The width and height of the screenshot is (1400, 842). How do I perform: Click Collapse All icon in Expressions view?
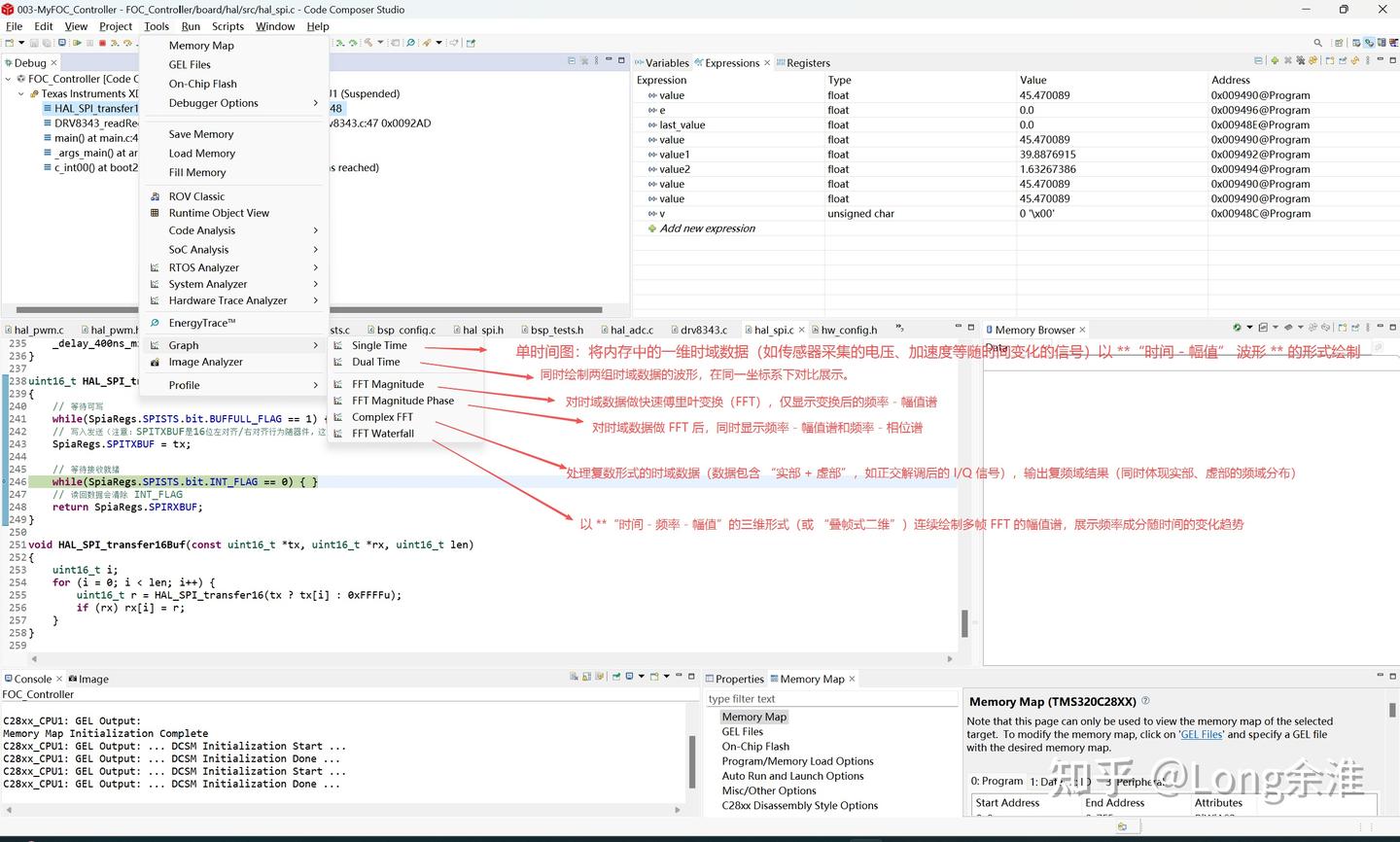pyautogui.click(x=1258, y=60)
